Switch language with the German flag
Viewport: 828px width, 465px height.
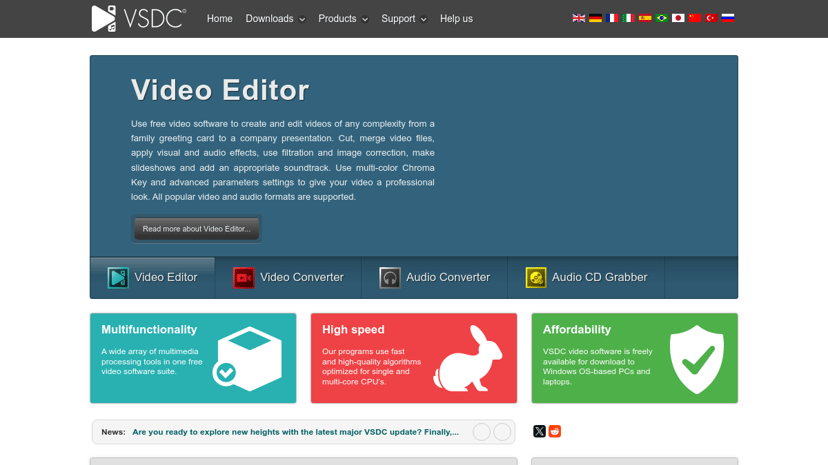(x=595, y=18)
